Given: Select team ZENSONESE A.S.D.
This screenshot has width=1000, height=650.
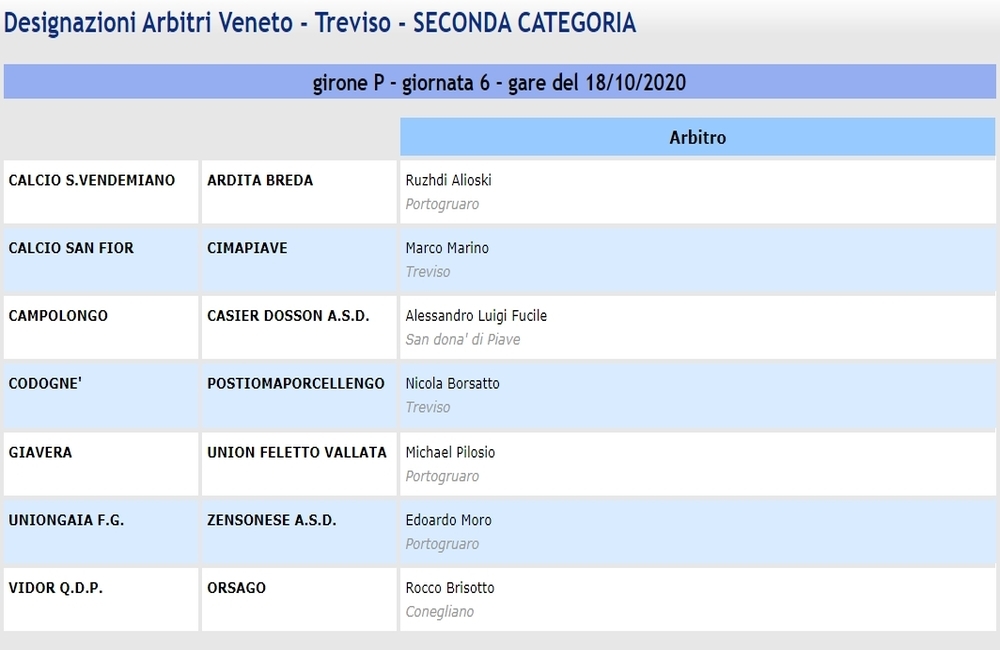Looking at the screenshot, I should (272, 520).
